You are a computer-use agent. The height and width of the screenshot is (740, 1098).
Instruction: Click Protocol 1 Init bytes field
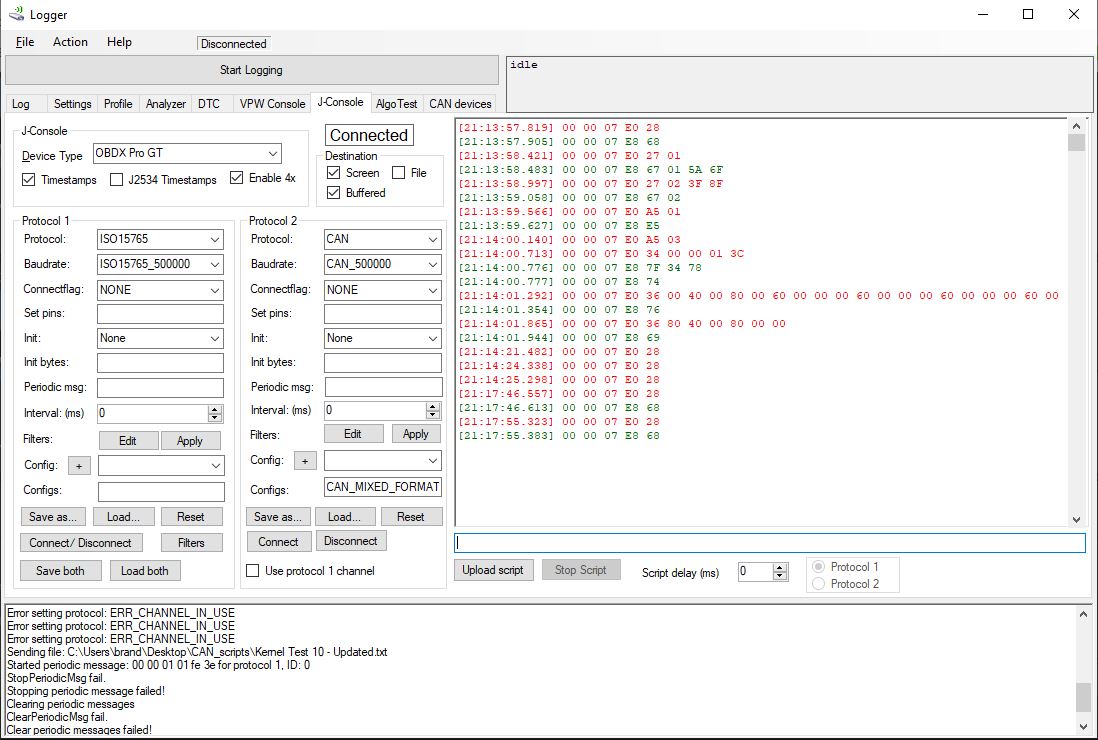click(160, 363)
